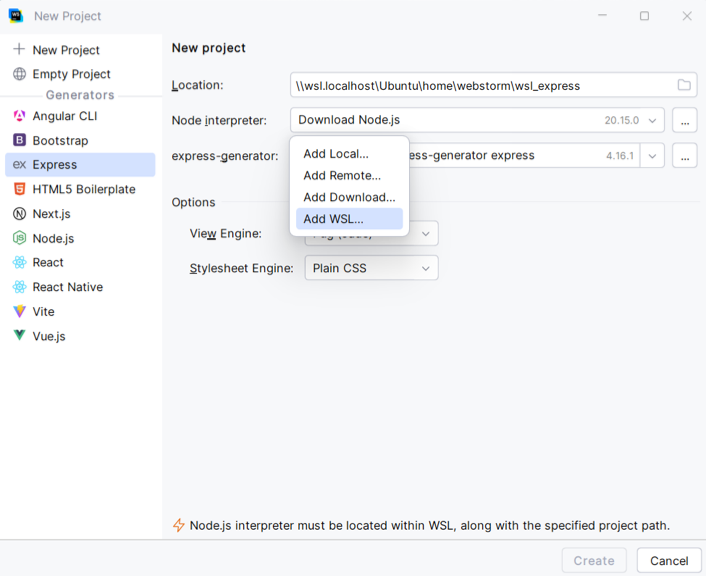
Task: Open the express-generator version dropdown
Action: pyautogui.click(x=653, y=156)
